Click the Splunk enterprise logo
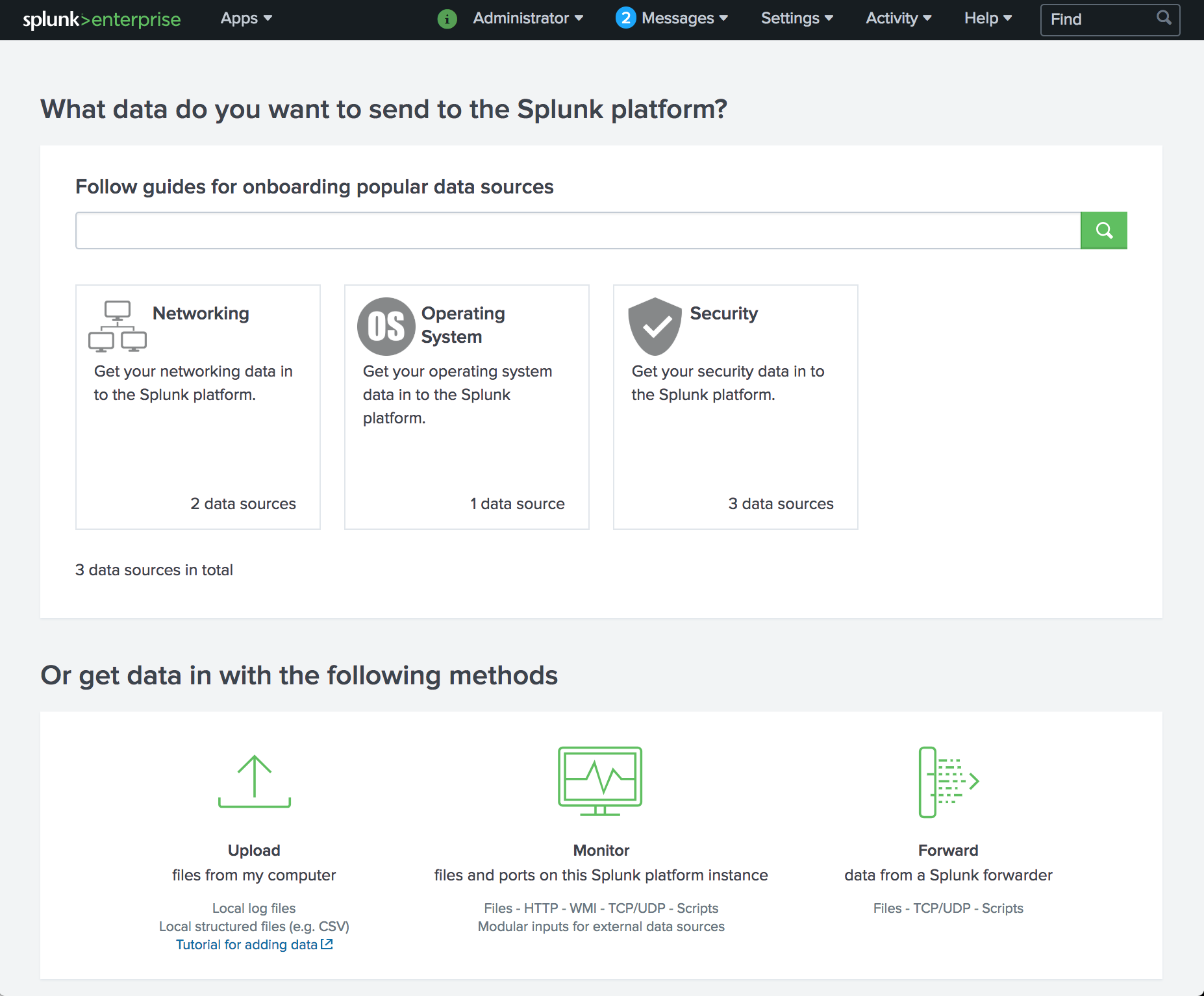The width and height of the screenshot is (1204, 996). (x=101, y=19)
